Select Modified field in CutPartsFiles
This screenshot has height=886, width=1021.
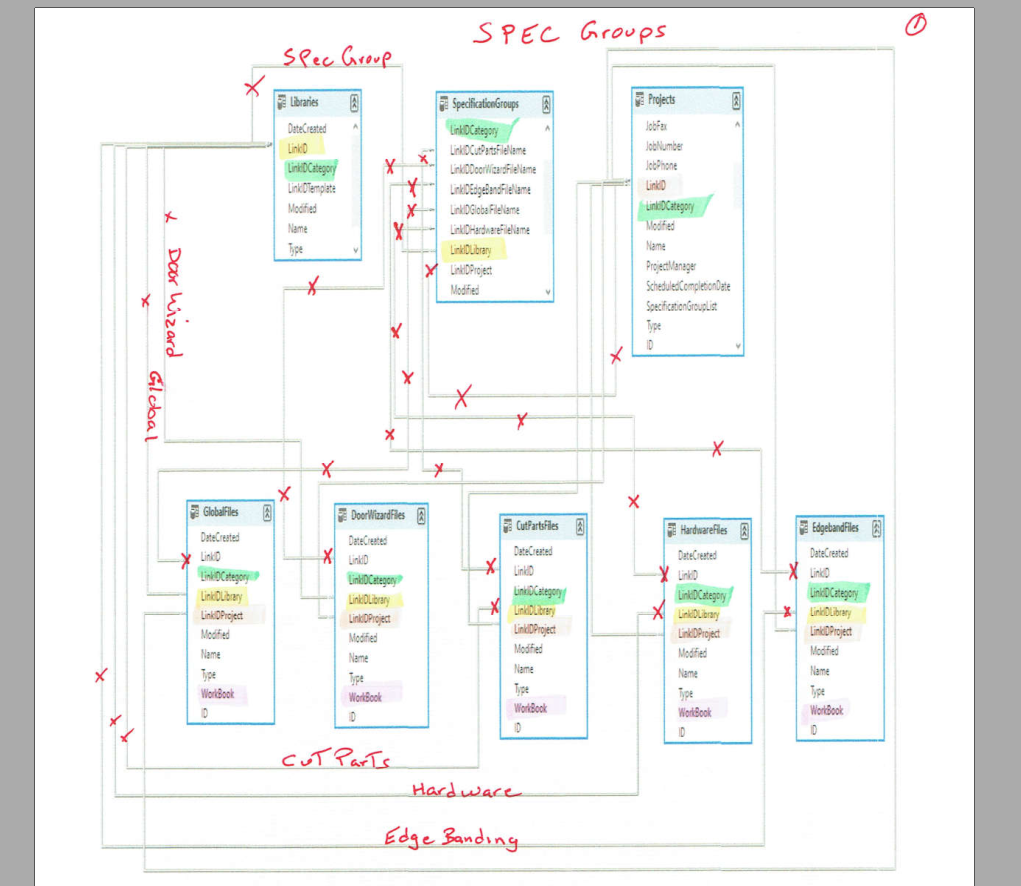click(527, 649)
